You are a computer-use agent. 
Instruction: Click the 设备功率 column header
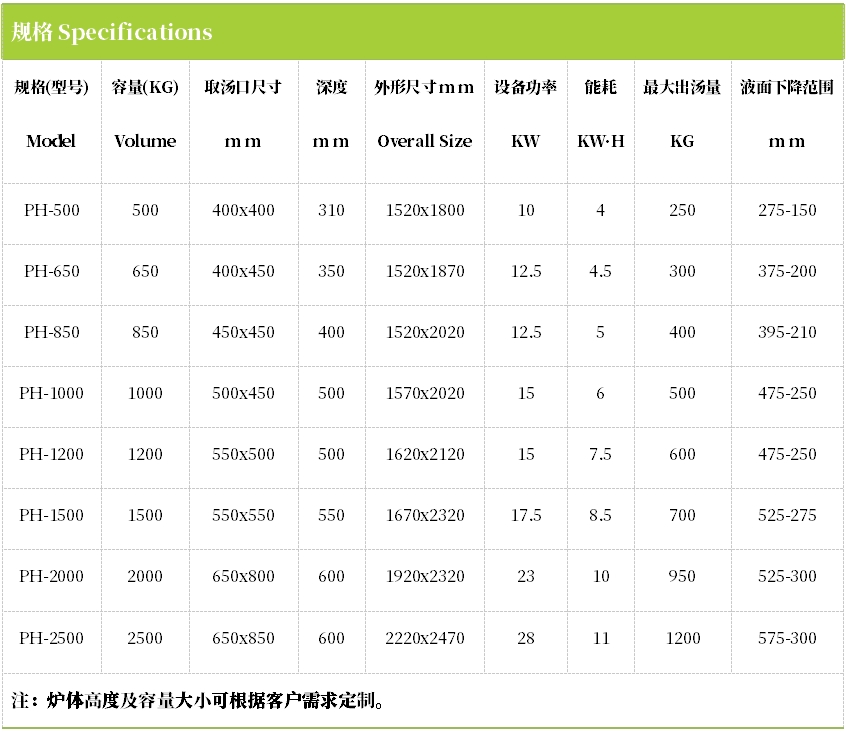(526, 88)
